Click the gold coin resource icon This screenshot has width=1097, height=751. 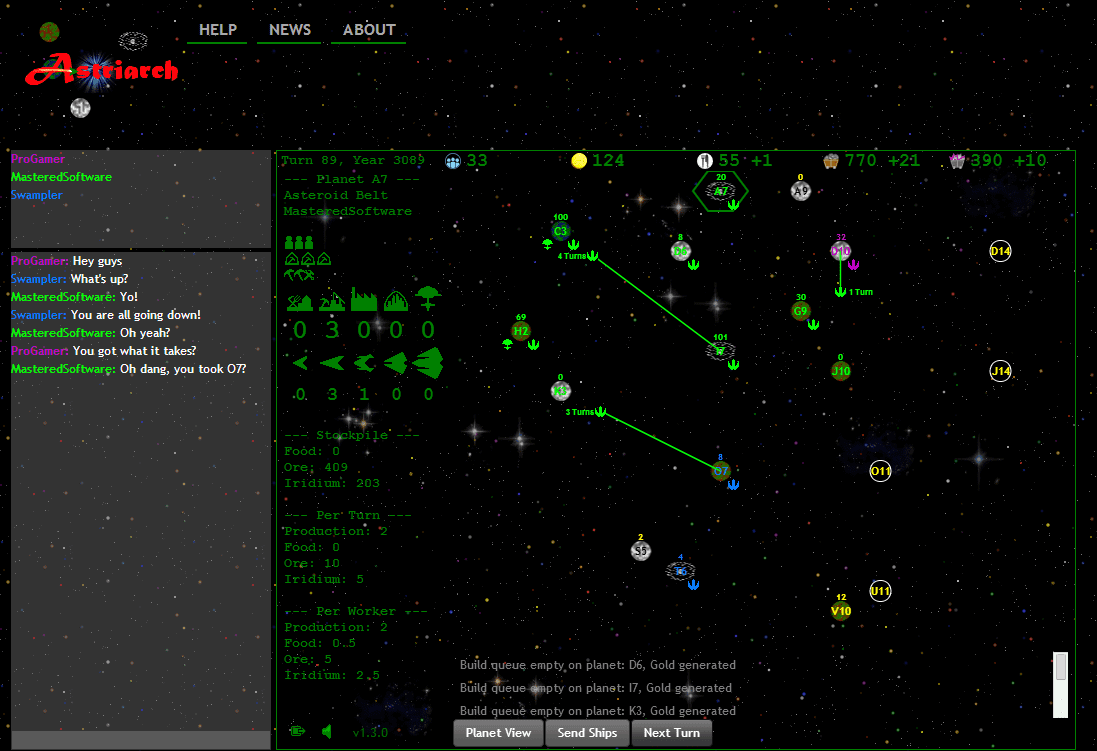point(578,161)
